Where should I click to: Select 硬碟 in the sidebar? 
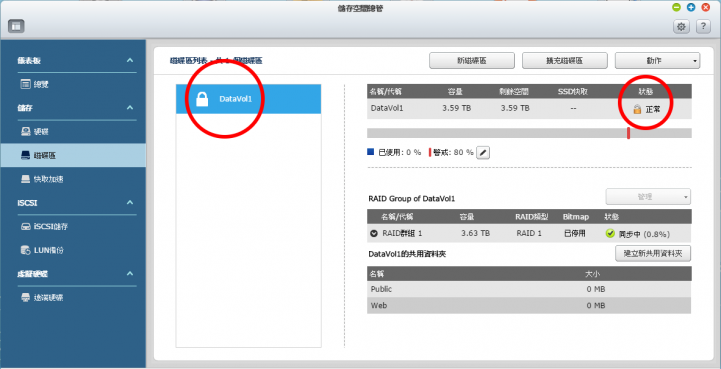coord(73,132)
